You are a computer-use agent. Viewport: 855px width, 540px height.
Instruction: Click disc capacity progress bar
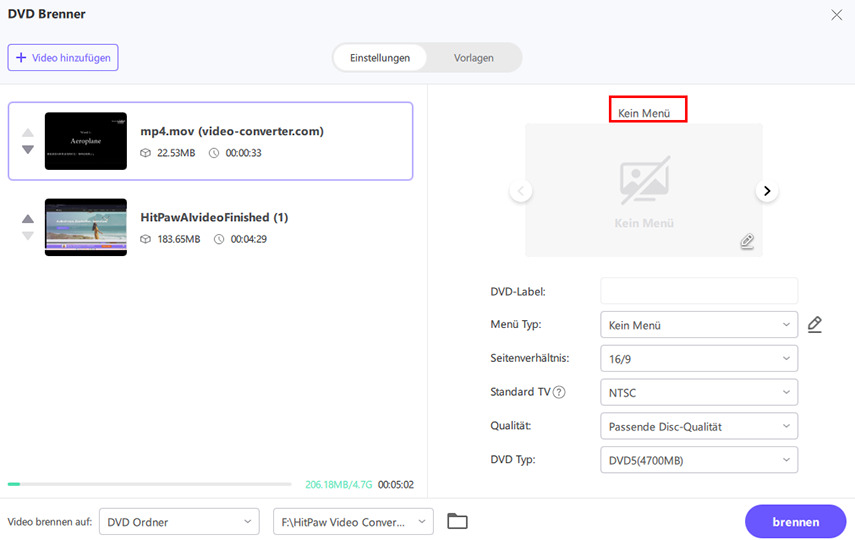tap(149, 484)
